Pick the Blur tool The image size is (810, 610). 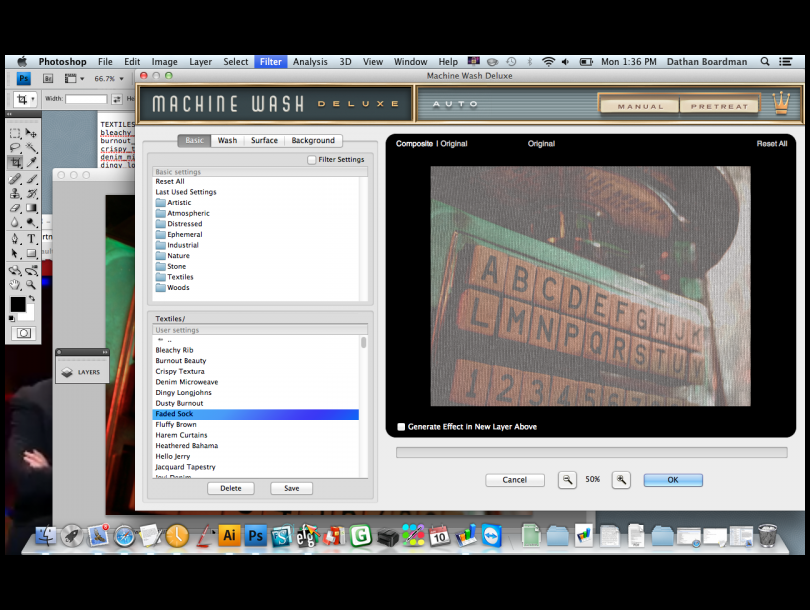15,223
